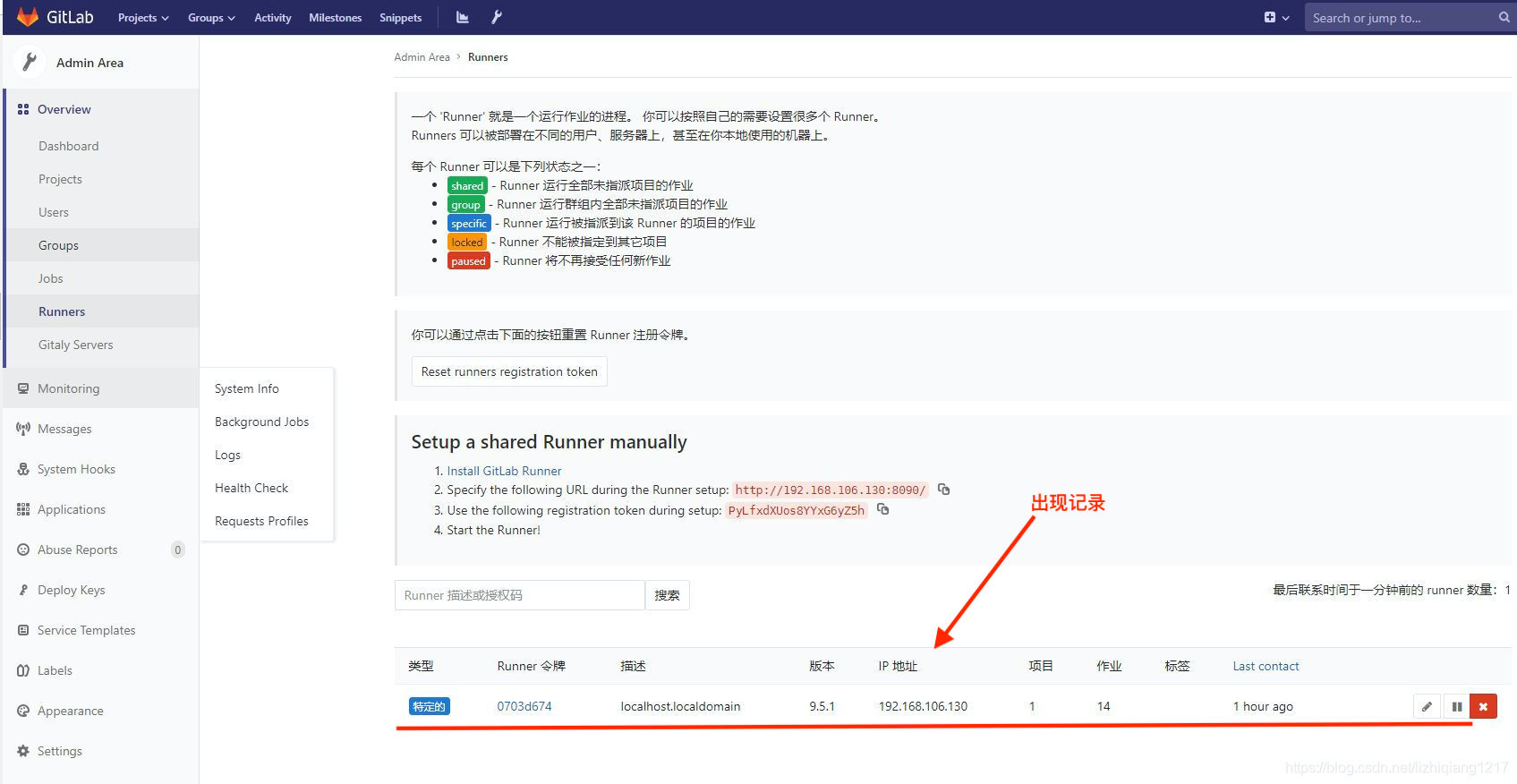
Task: Open Requests Profiles from Monitoring flyout
Action: [x=261, y=521]
